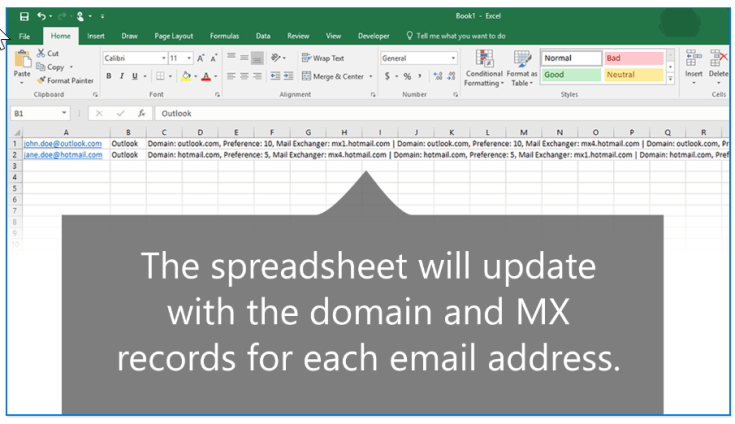The width and height of the screenshot is (735, 424).
Task: Open Font dialog launcher
Action: point(217,95)
